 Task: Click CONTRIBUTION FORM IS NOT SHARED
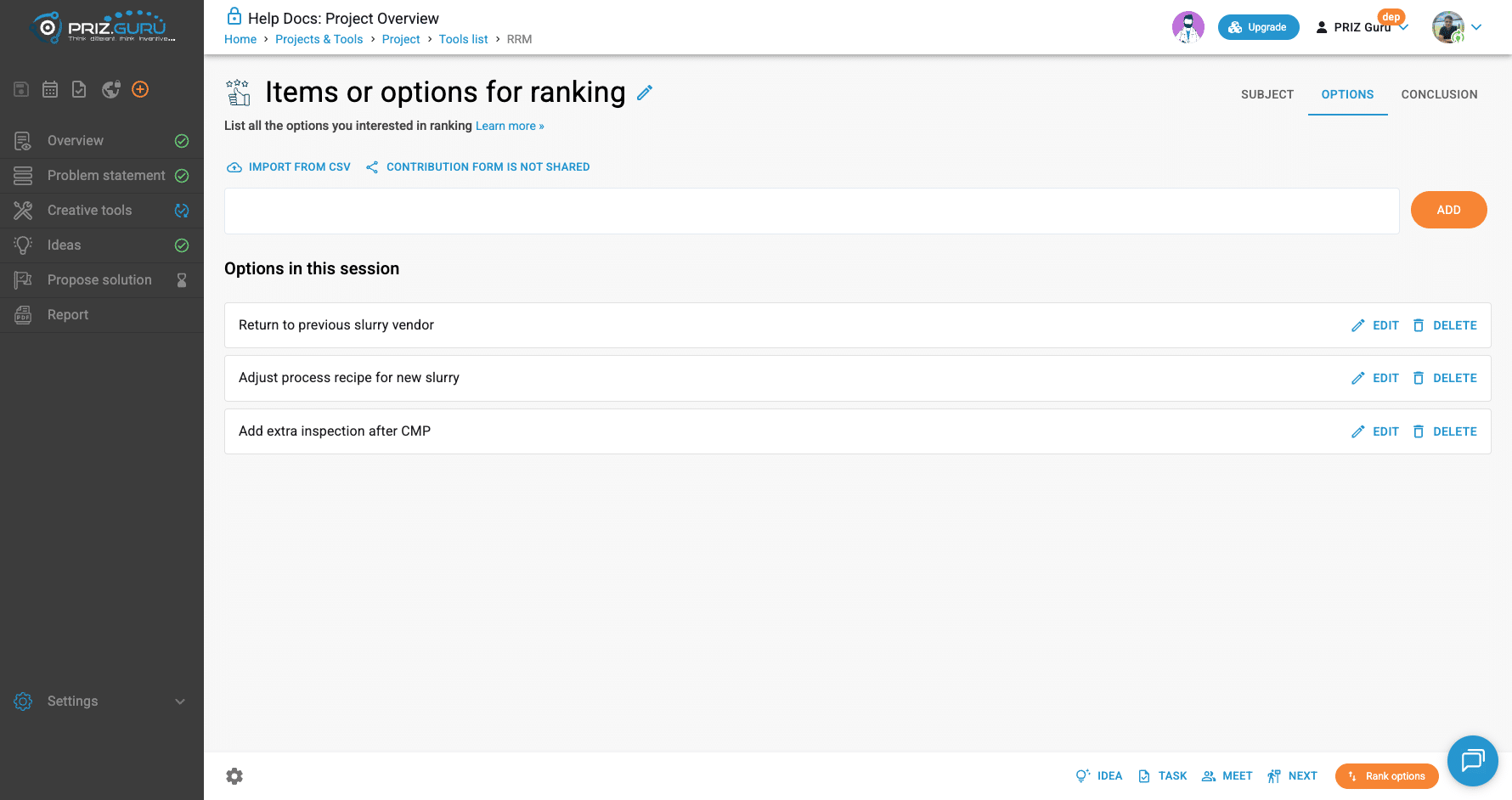478,167
